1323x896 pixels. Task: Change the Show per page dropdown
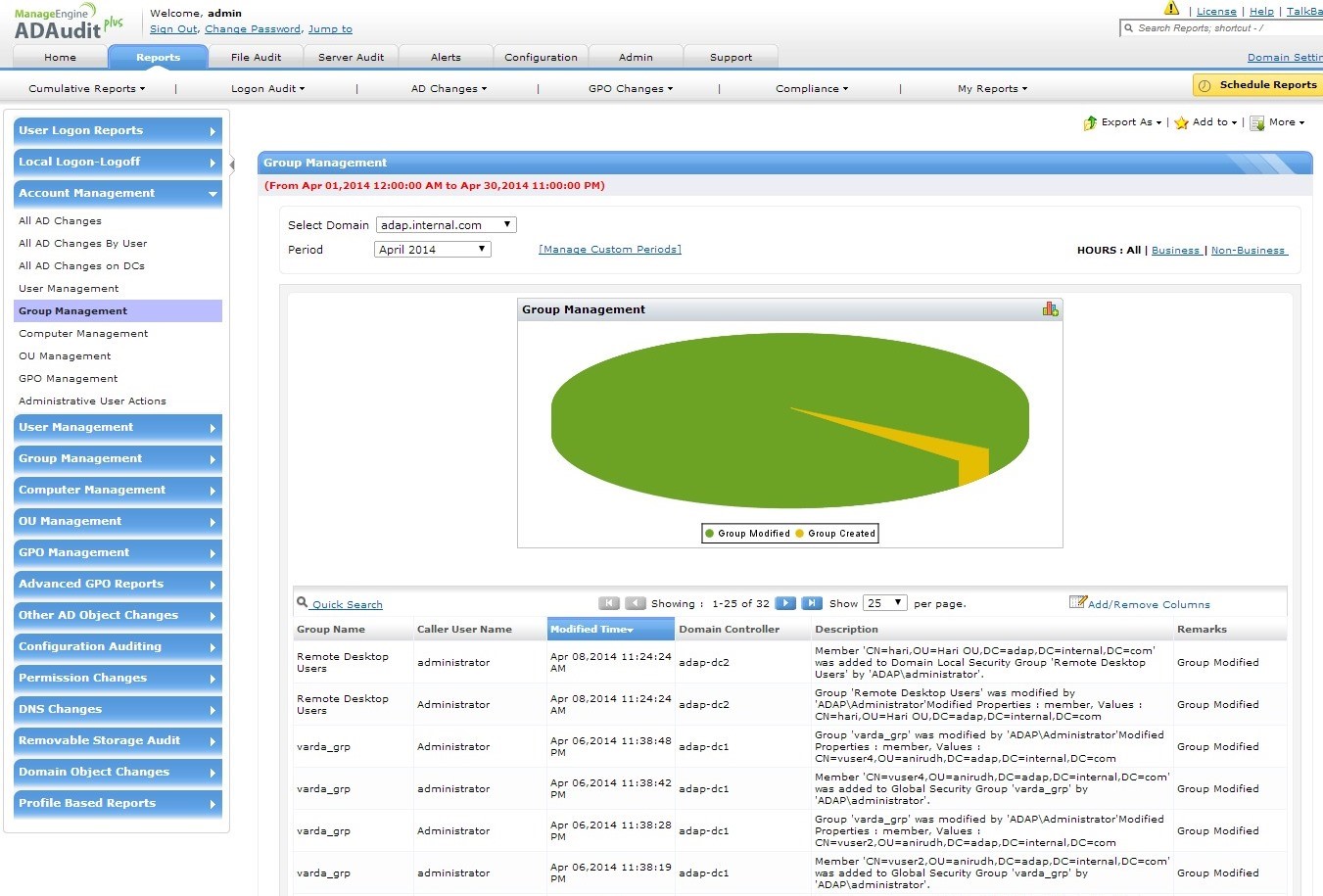[x=884, y=603]
